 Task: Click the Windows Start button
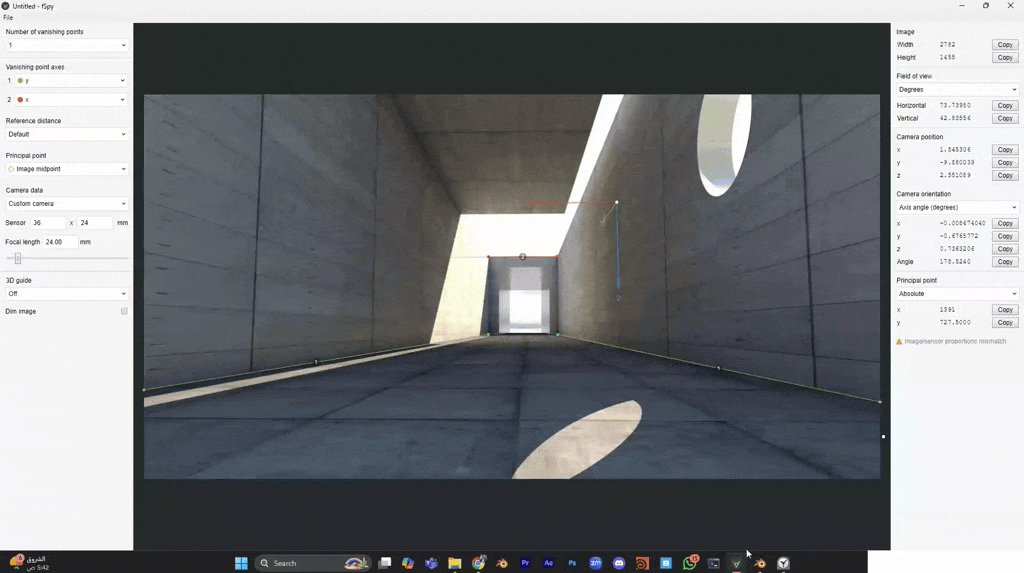241,563
